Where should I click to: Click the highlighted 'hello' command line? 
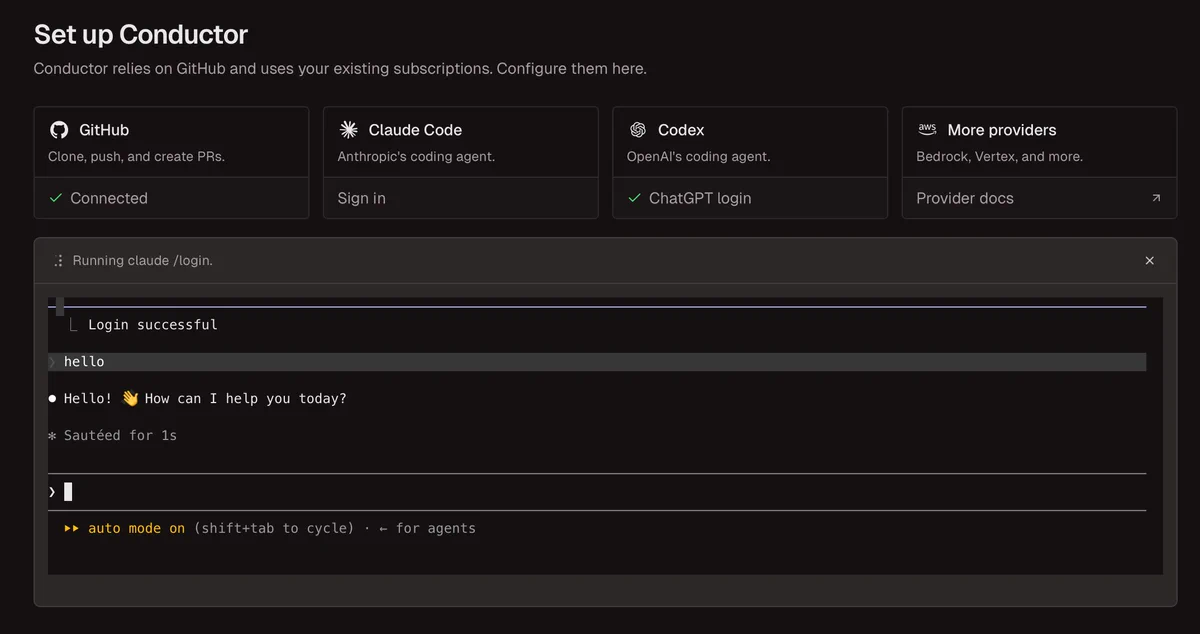coord(597,361)
